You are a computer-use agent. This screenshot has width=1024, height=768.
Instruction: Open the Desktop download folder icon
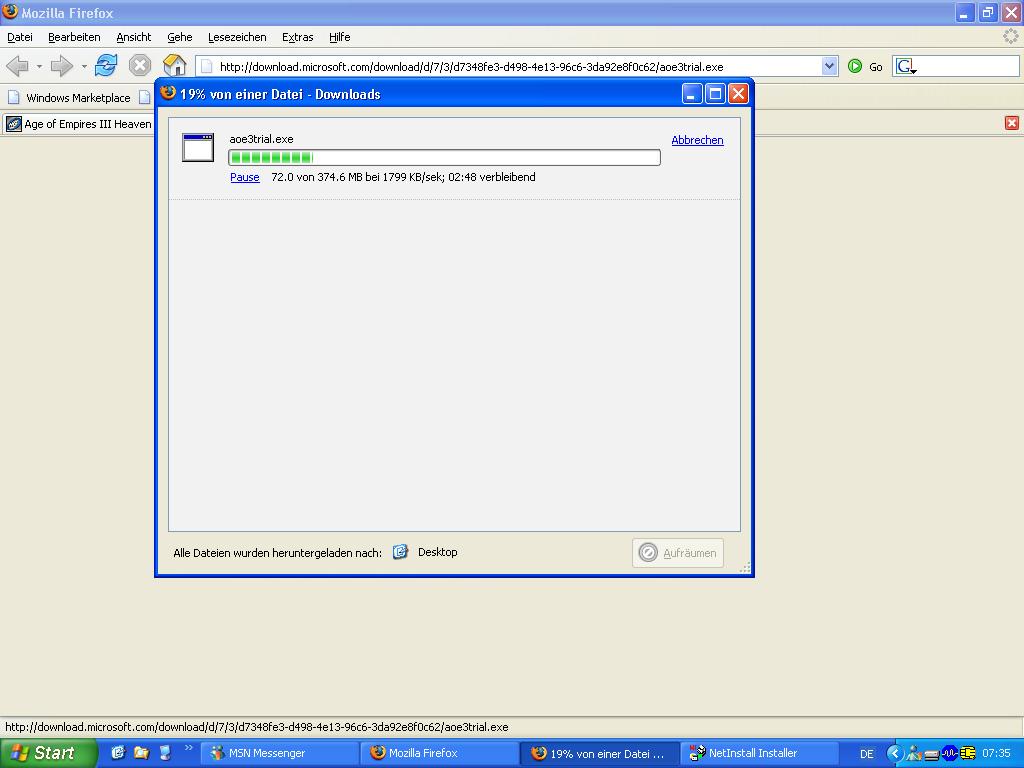click(x=400, y=552)
